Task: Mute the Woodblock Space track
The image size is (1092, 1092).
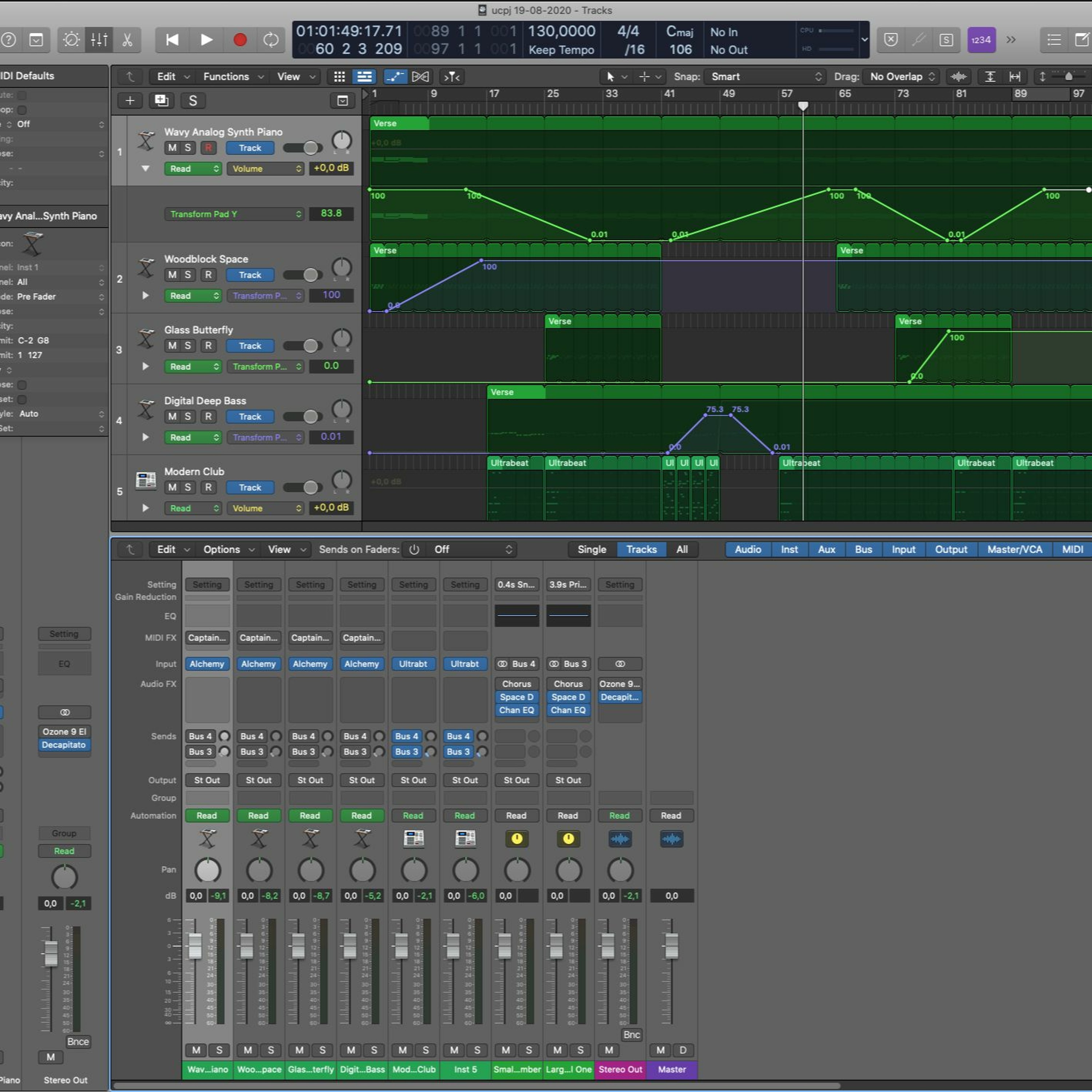Action: tap(172, 275)
